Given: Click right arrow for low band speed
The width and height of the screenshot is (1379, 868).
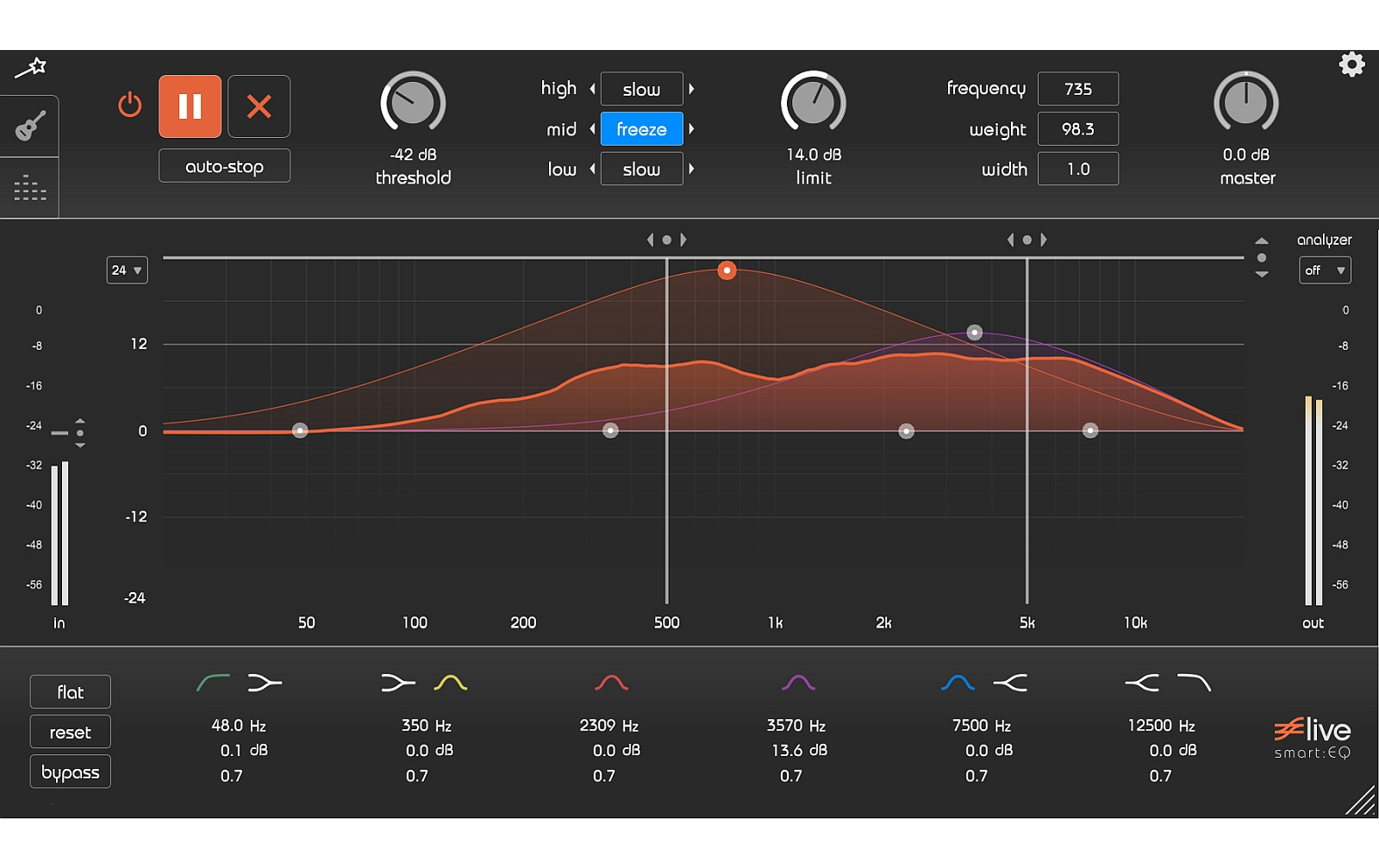Looking at the screenshot, I should tap(691, 169).
